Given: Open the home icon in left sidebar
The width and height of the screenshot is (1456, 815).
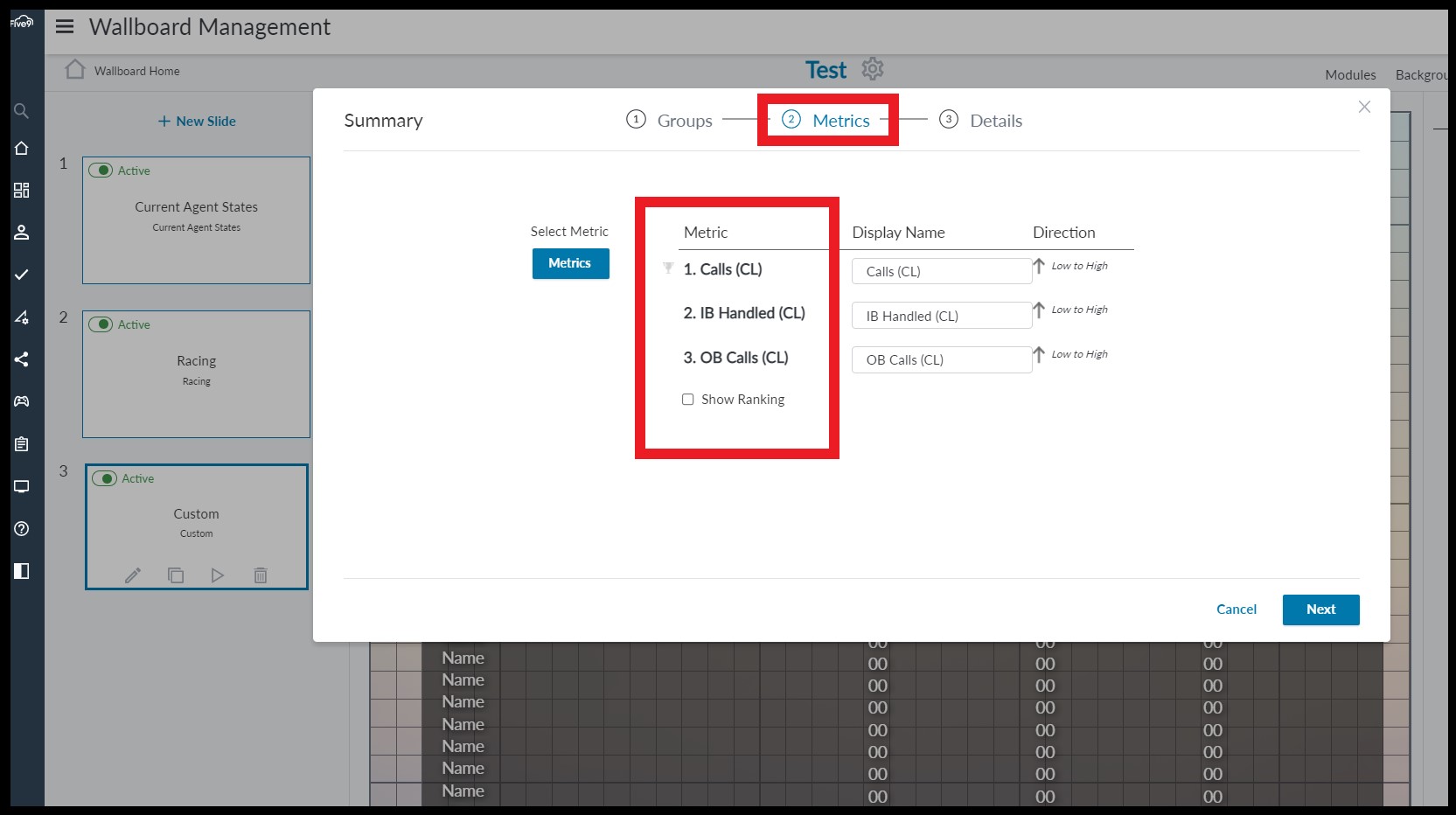Looking at the screenshot, I should (x=22, y=149).
